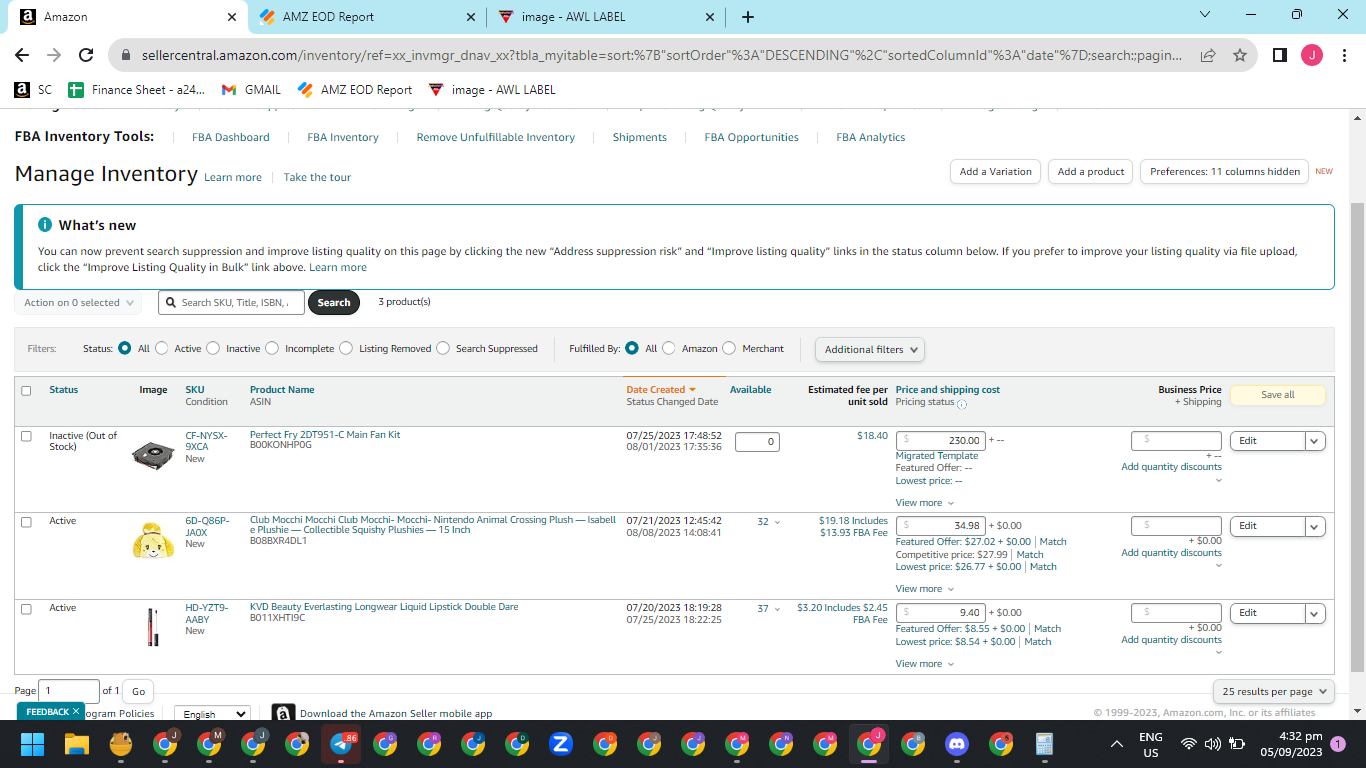Expand View more for the $34.98 listing
Image resolution: width=1366 pixels, height=768 pixels.
925,589
